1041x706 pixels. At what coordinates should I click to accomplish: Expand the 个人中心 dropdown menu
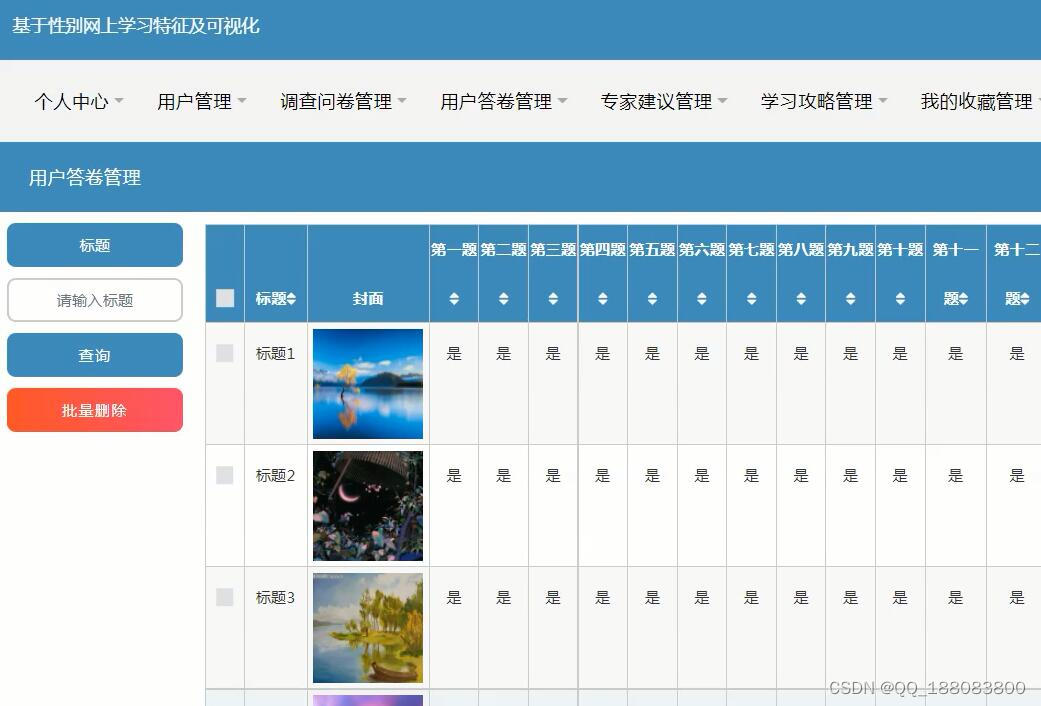tap(79, 101)
